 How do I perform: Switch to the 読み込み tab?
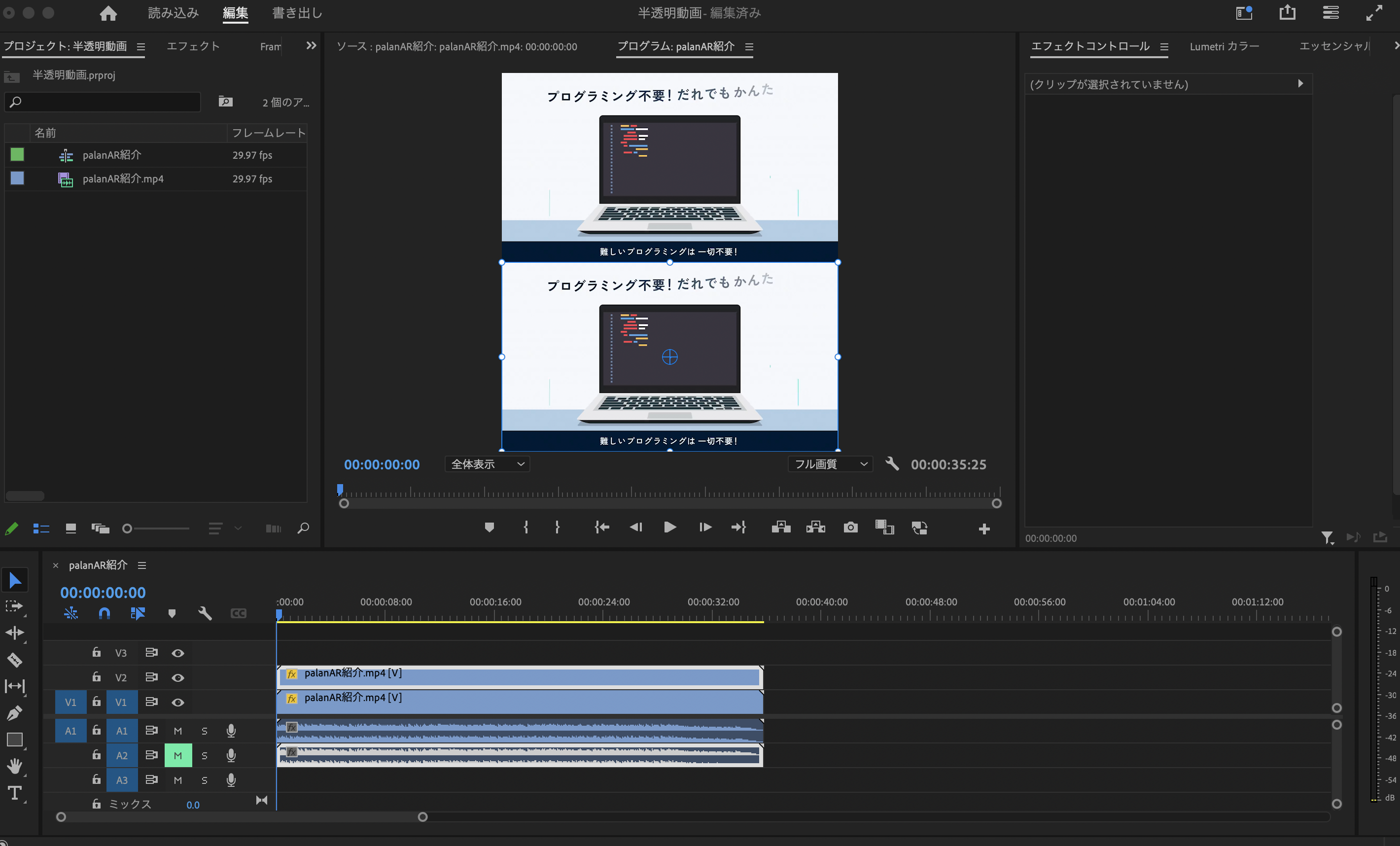pyautogui.click(x=174, y=13)
